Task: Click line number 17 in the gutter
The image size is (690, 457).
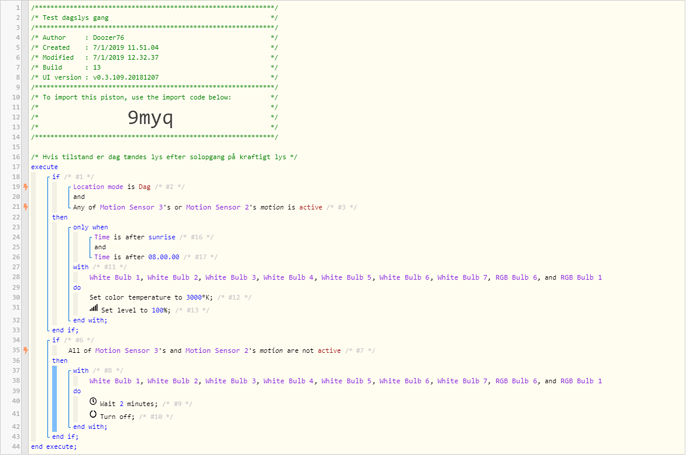Action: click(x=16, y=167)
